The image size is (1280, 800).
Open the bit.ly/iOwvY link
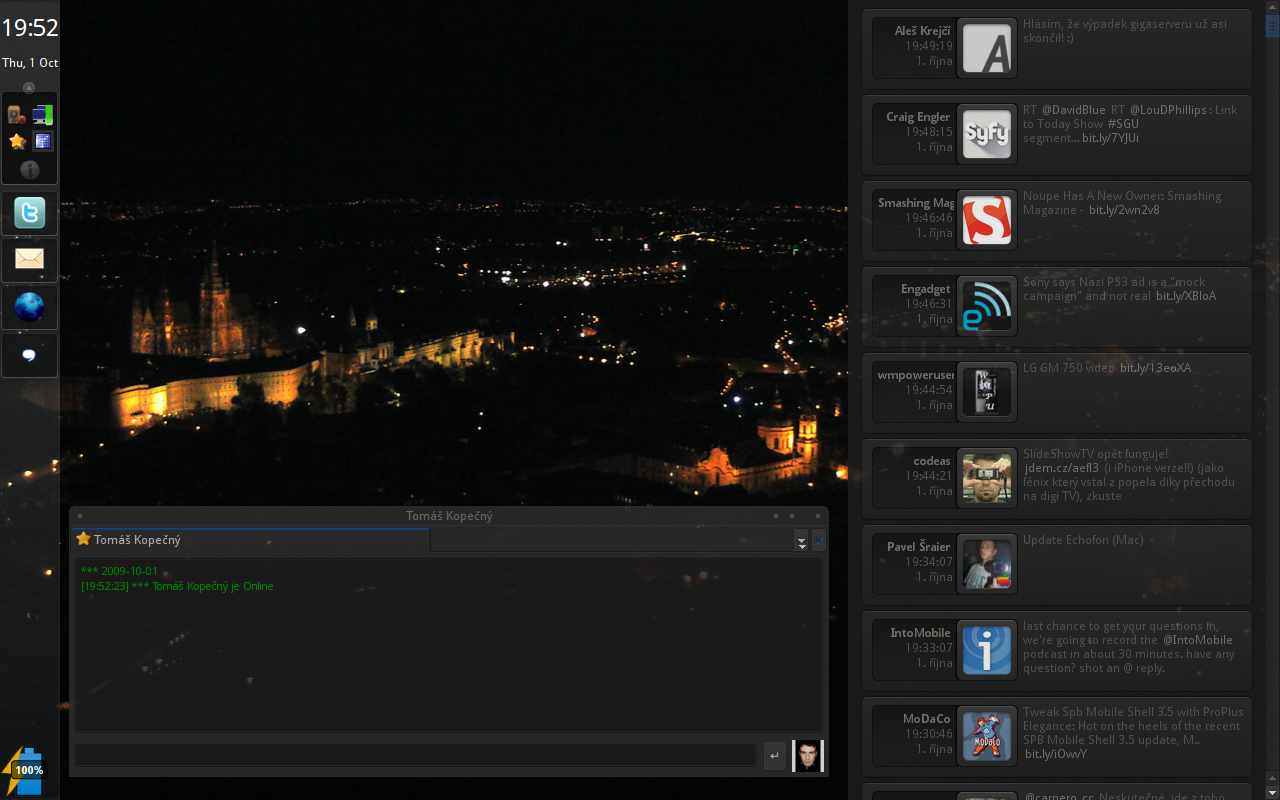(1056, 754)
